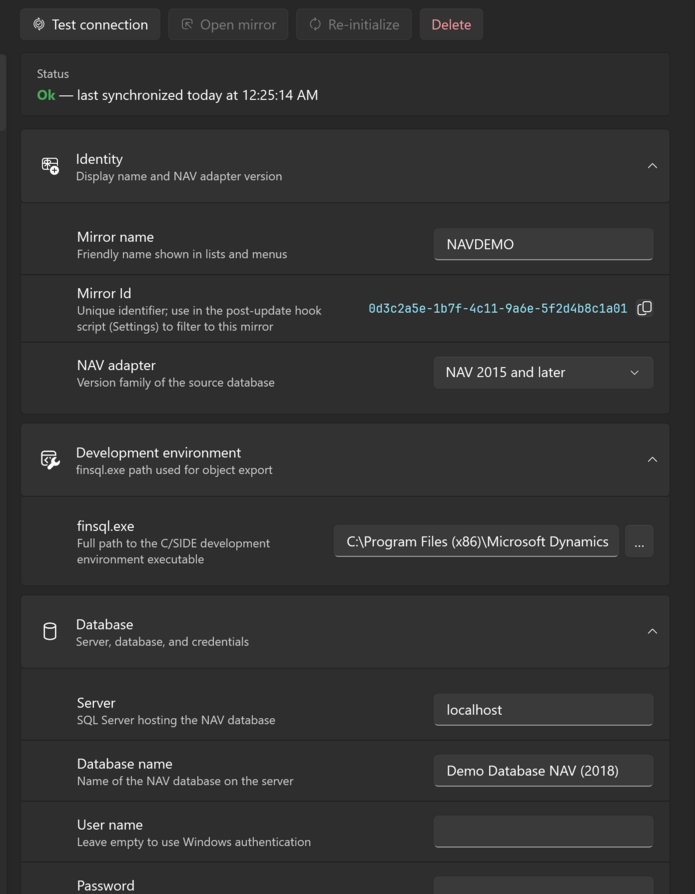Click the Identity section icon
Image resolution: width=695 pixels, height=894 pixels.
tap(50, 166)
